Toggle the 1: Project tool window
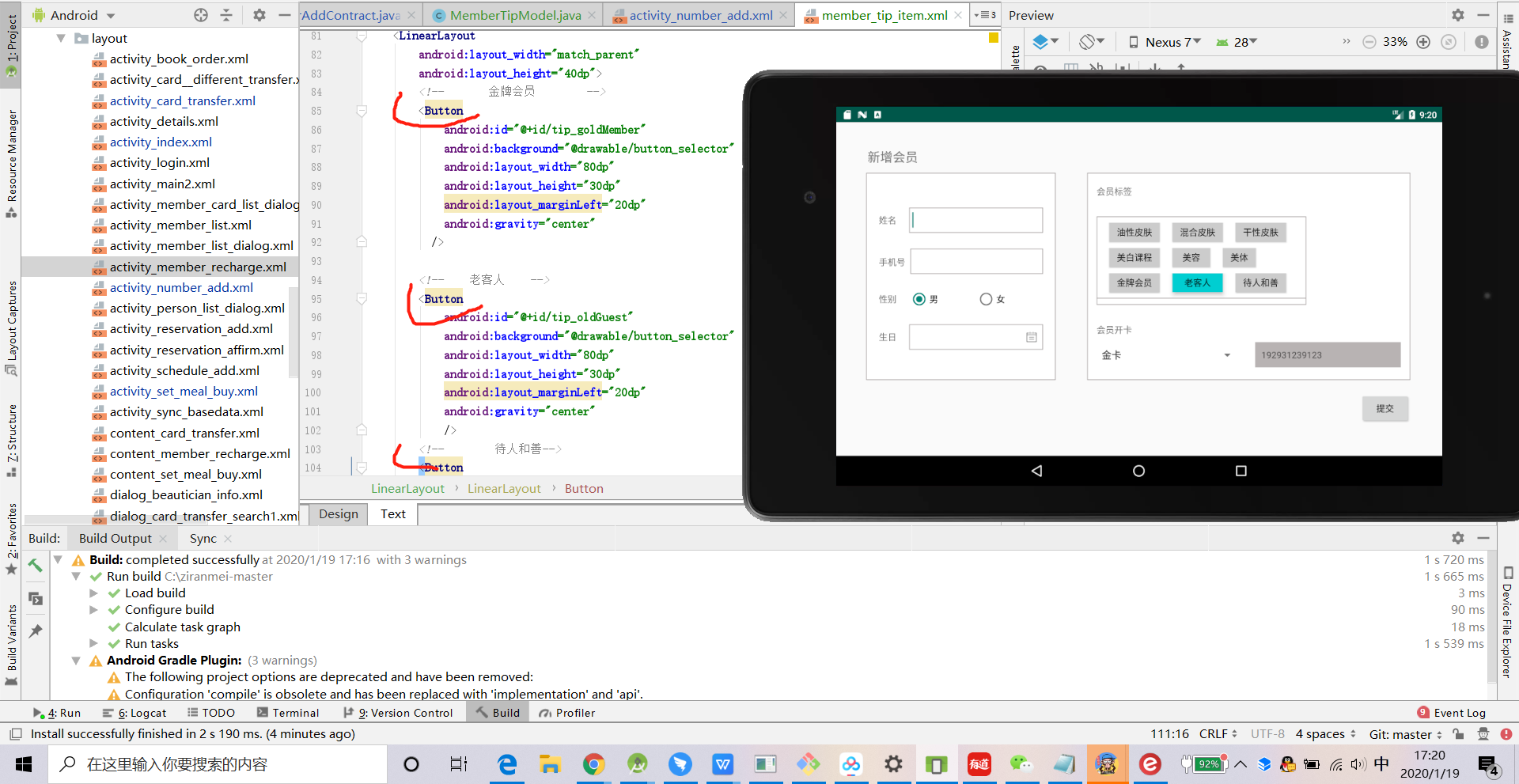 (x=11, y=45)
